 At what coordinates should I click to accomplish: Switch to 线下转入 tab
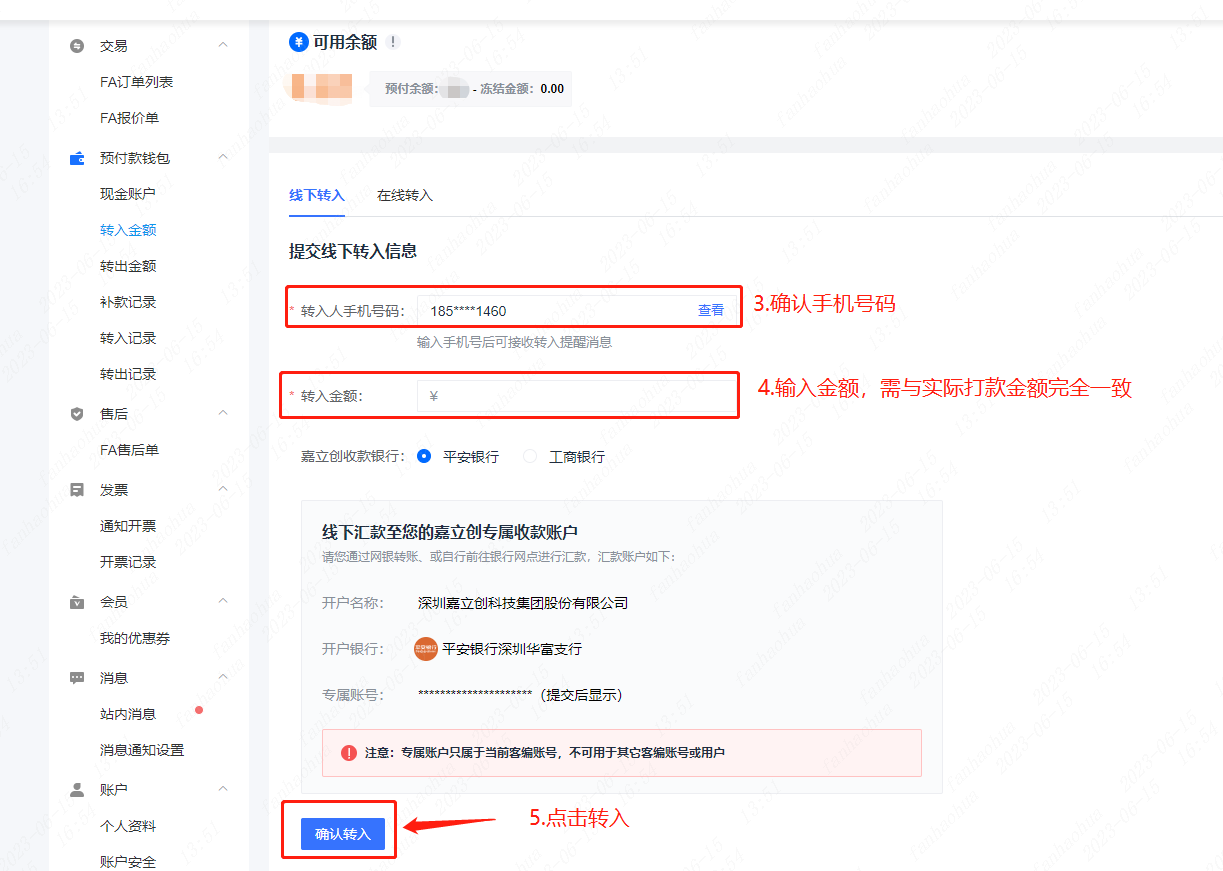tap(316, 196)
